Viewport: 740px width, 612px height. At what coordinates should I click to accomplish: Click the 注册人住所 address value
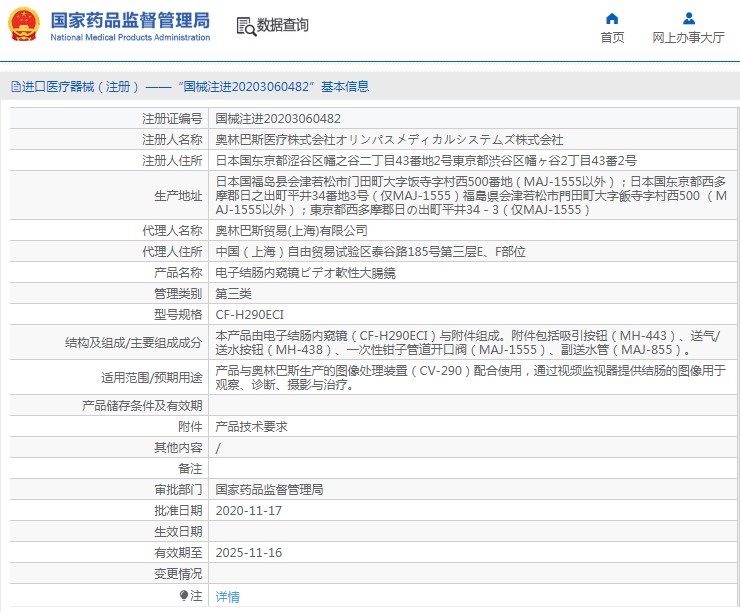point(426,161)
